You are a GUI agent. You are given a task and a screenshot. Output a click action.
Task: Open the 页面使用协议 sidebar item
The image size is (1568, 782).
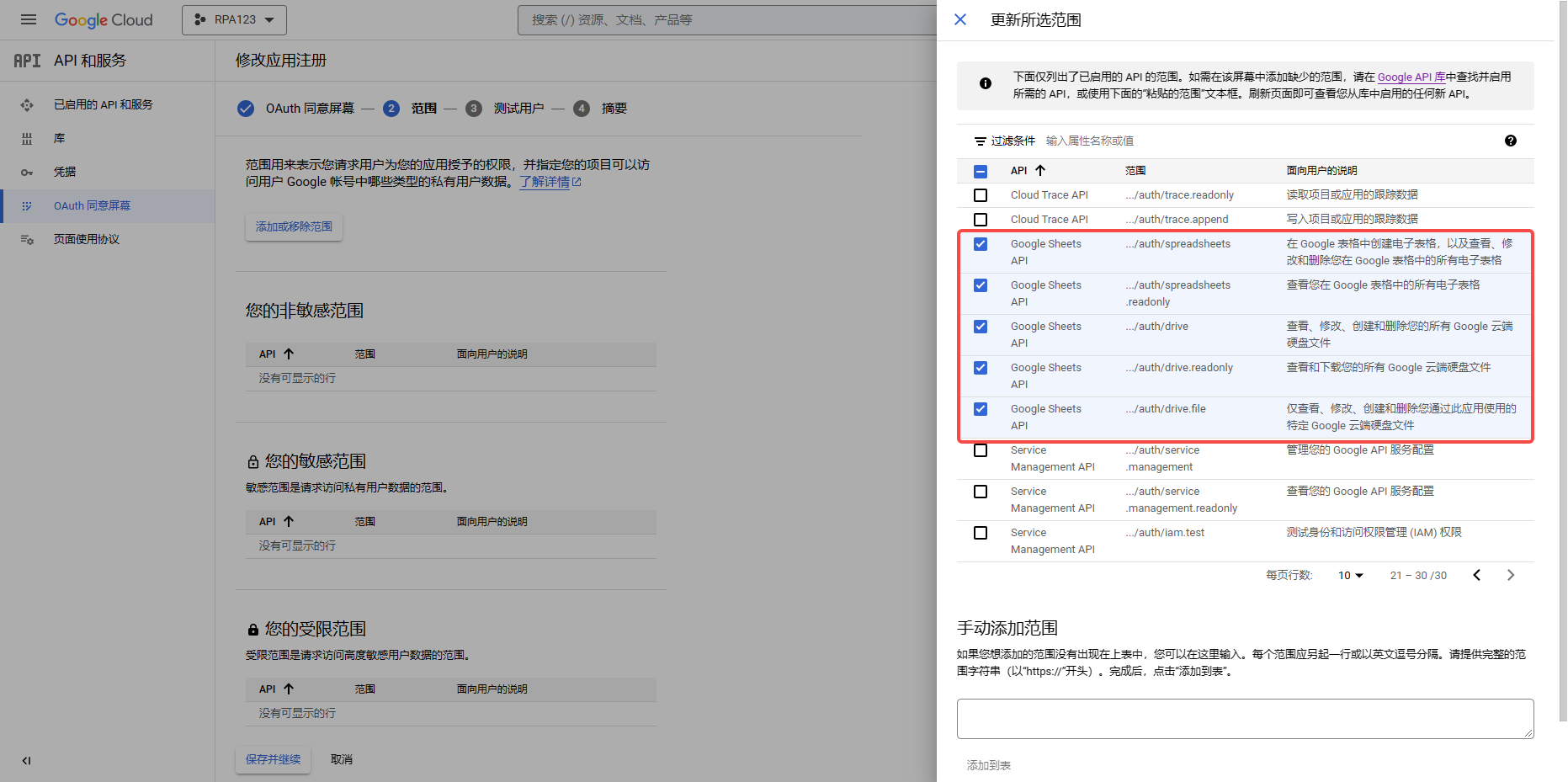tap(87, 239)
